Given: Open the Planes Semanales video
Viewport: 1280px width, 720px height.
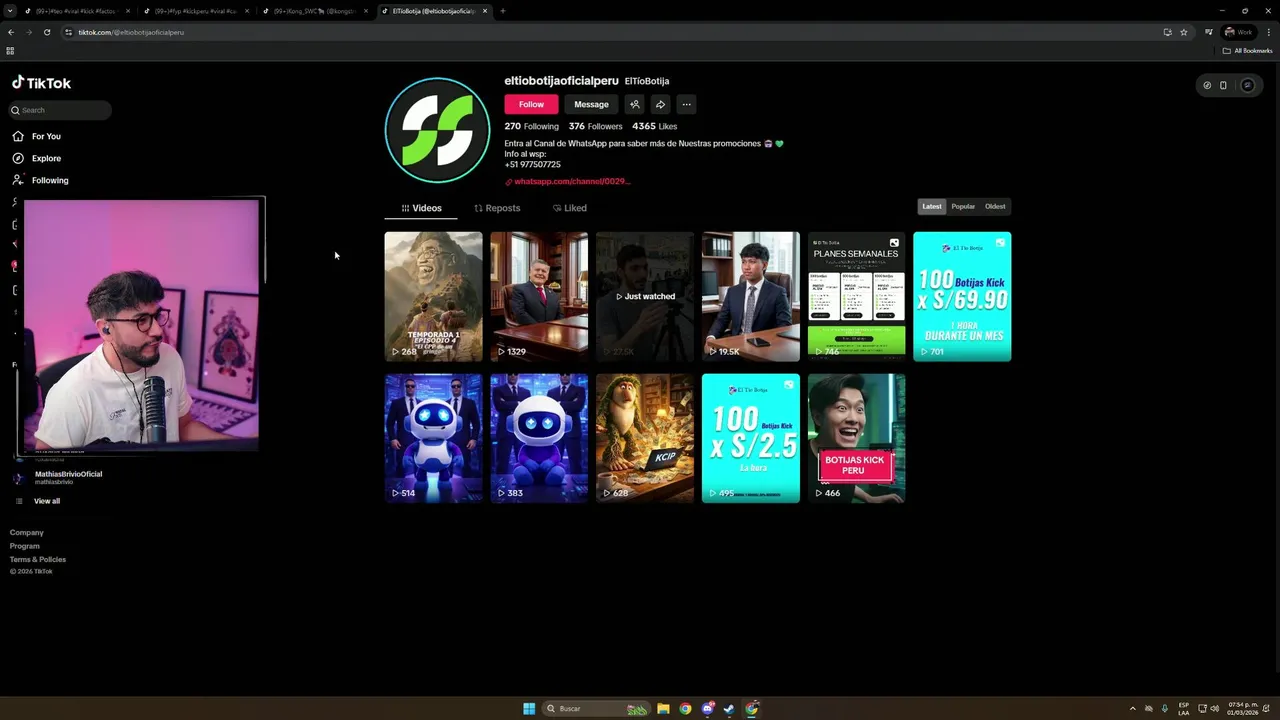Looking at the screenshot, I should 857,296.
